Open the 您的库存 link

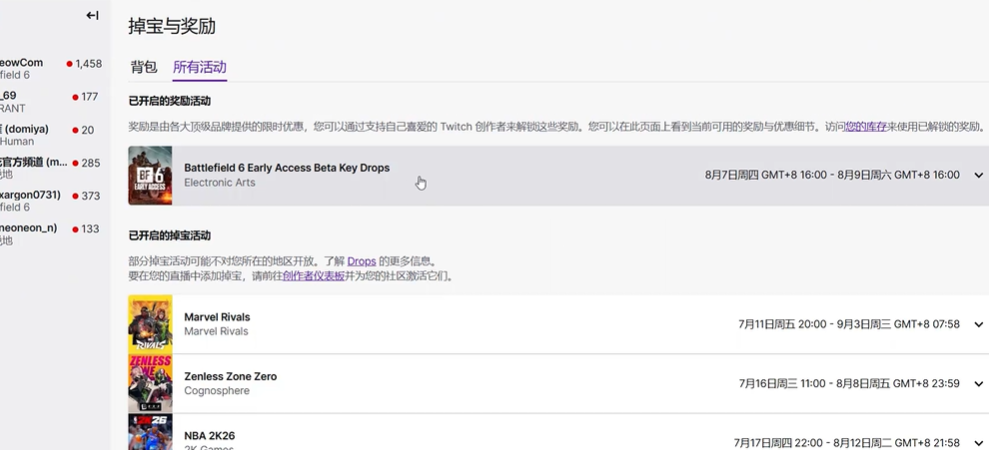coord(865,127)
